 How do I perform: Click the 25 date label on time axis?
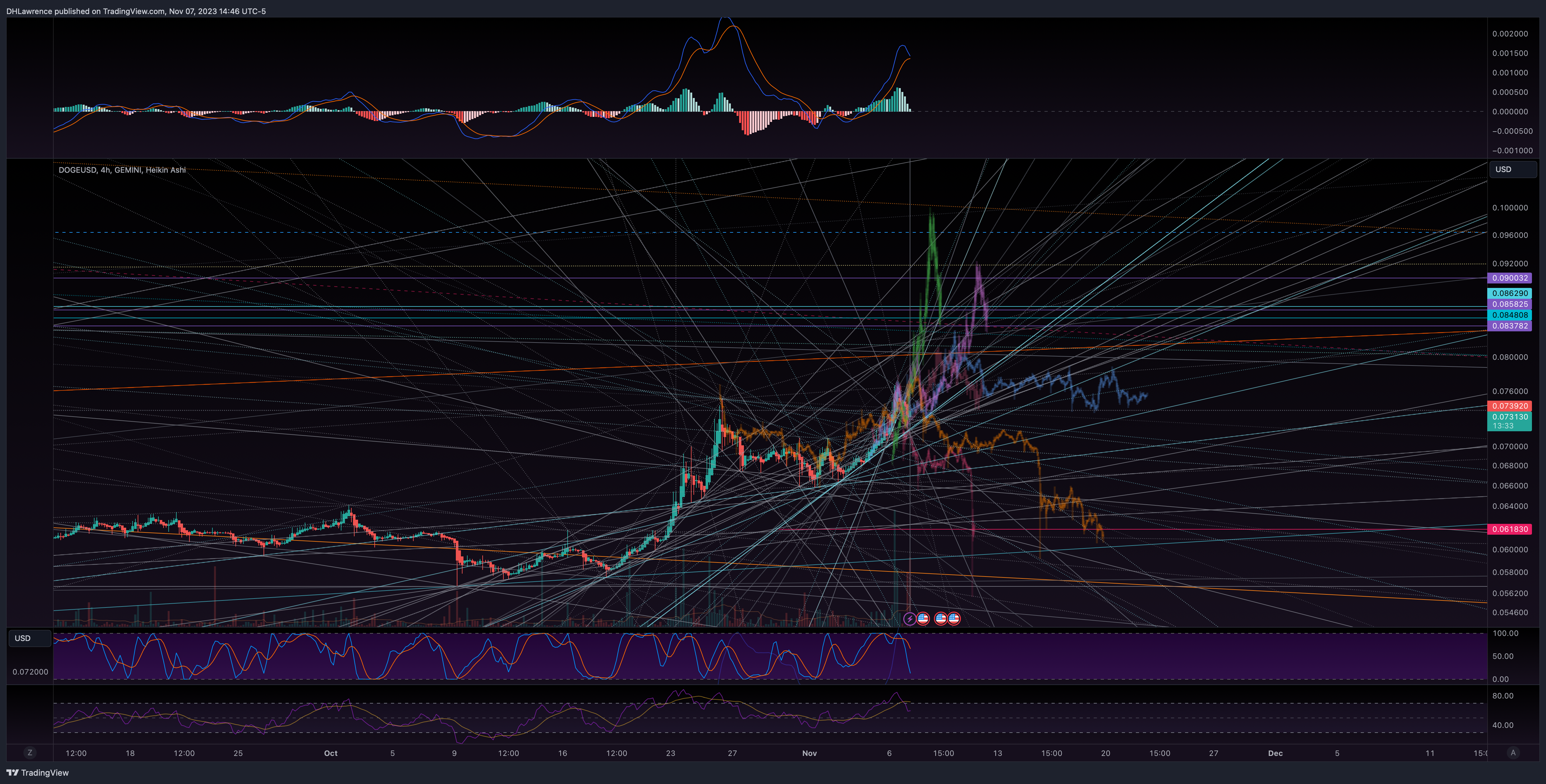[x=238, y=753]
